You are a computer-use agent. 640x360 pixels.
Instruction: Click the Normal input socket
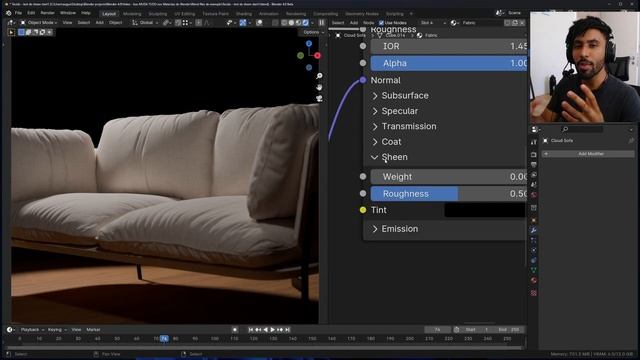[363, 80]
